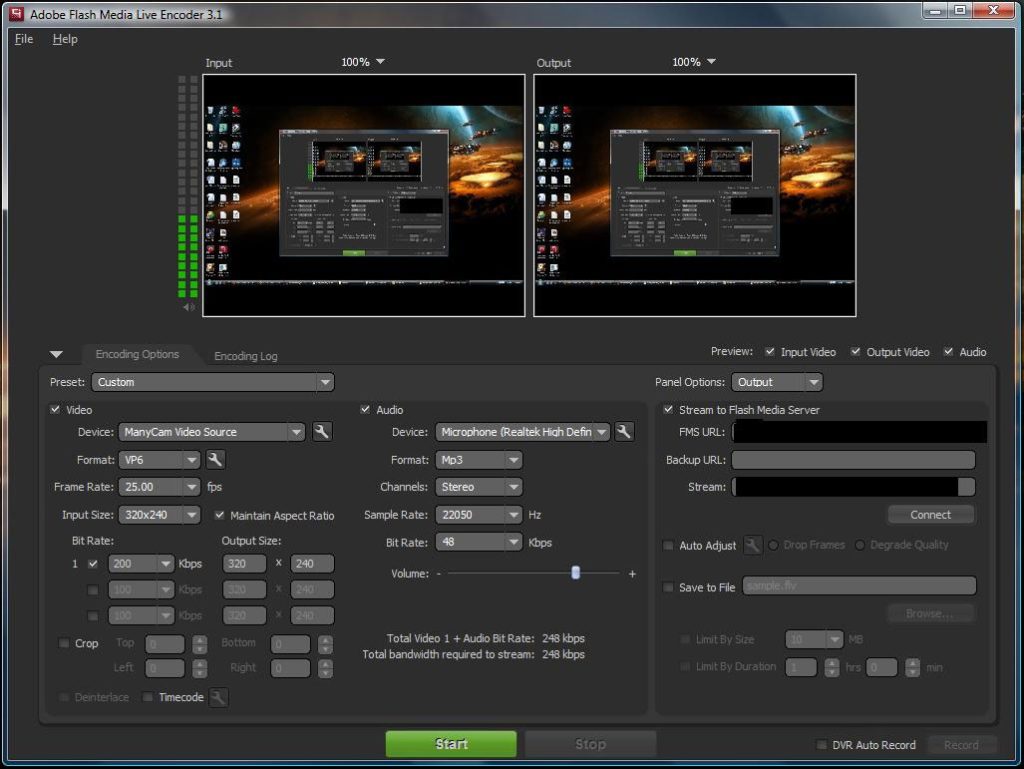Screen dimensions: 1024x769
Task: Click the volume minus sign
Action: [x=439, y=573]
